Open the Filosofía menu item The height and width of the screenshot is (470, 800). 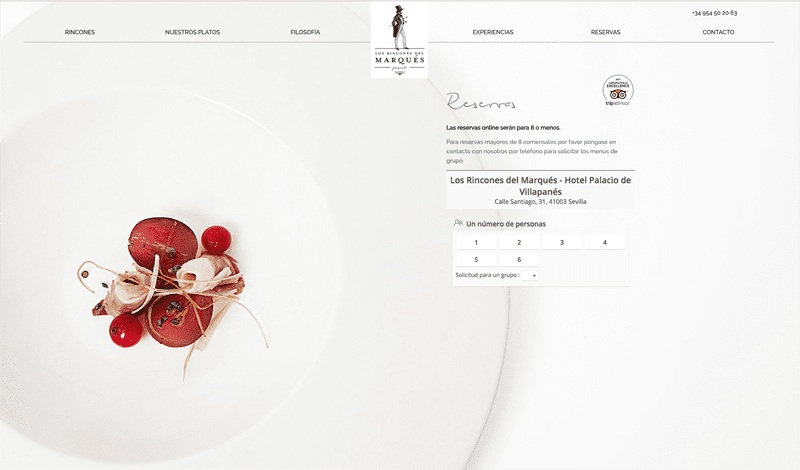coord(305,32)
